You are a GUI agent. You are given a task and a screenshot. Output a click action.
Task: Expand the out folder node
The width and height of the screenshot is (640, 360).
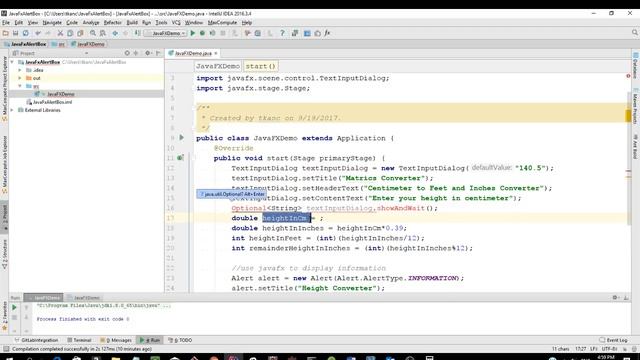[x=20, y=78]
